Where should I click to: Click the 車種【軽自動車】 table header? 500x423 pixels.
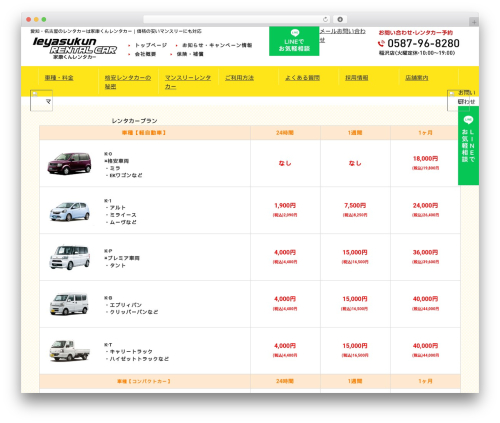click(x=144, y=133)
